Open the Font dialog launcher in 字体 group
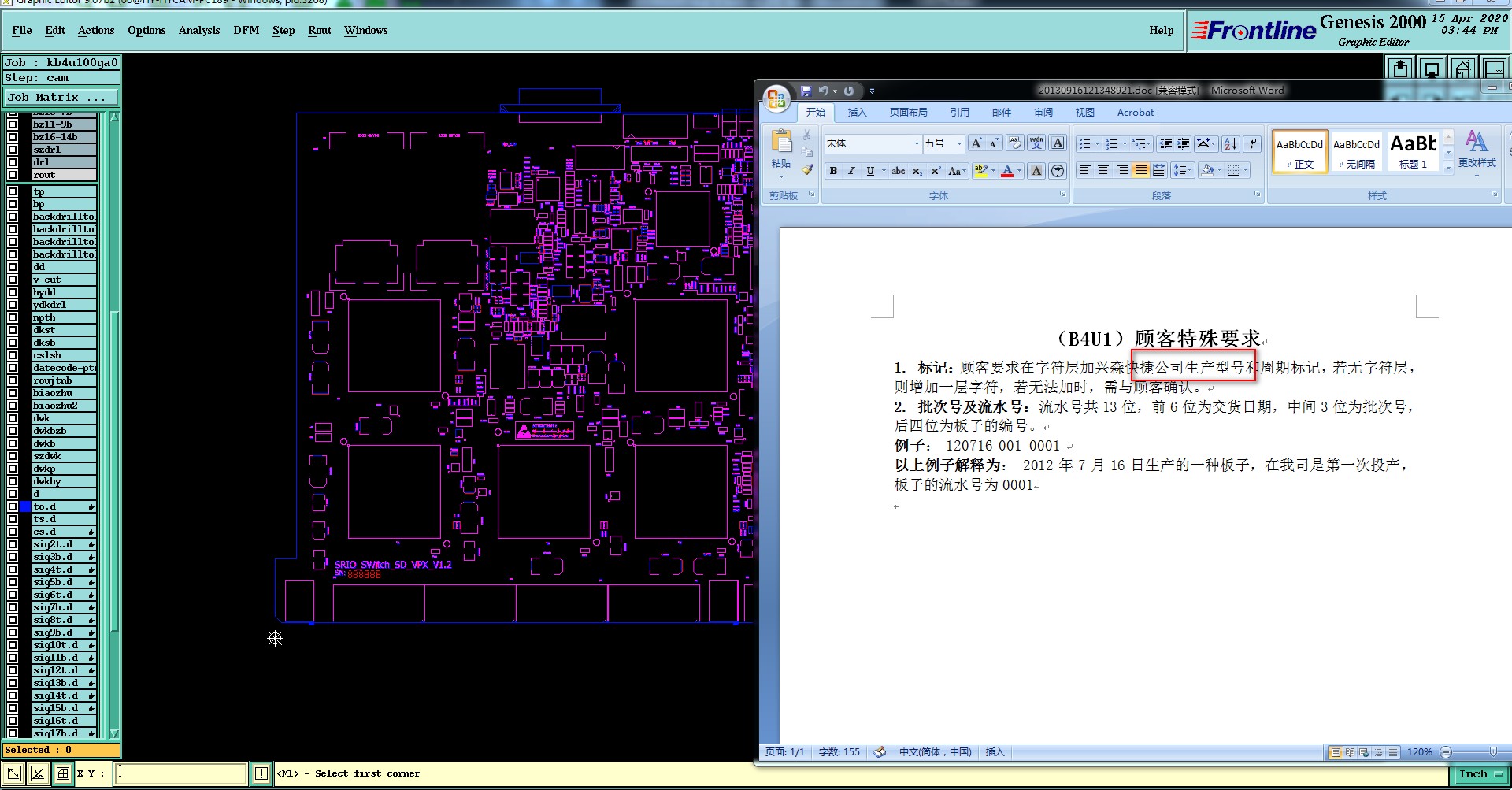 (x=1062, y=195)
